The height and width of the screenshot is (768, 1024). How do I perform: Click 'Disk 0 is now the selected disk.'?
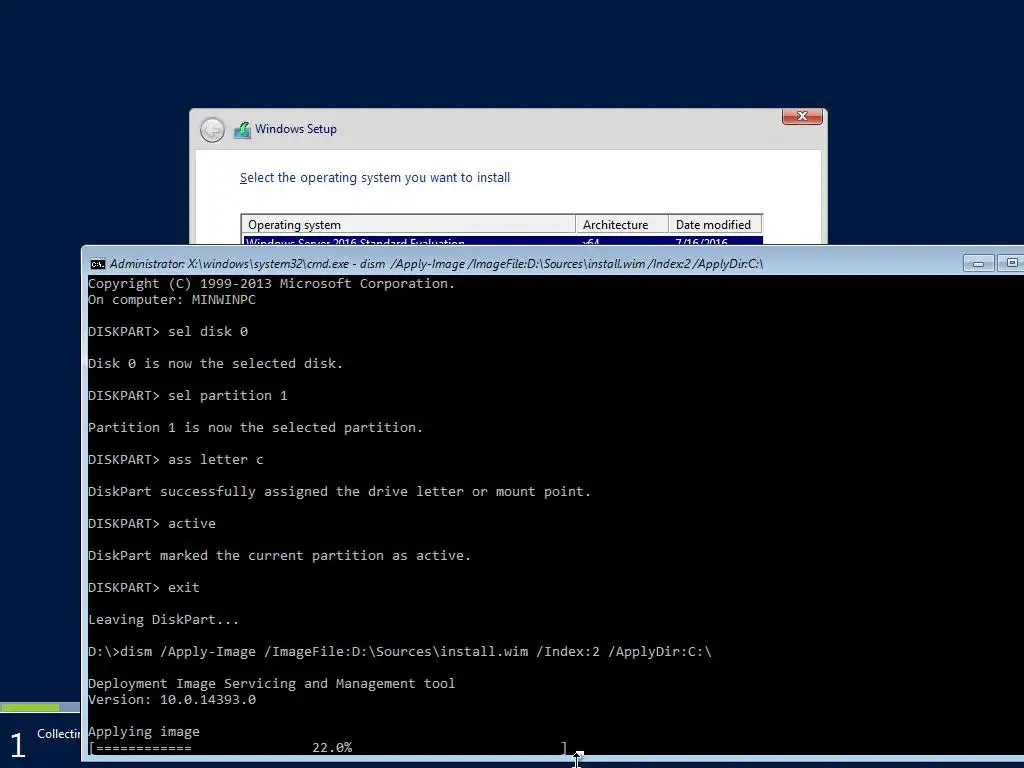tap(216, 364)
